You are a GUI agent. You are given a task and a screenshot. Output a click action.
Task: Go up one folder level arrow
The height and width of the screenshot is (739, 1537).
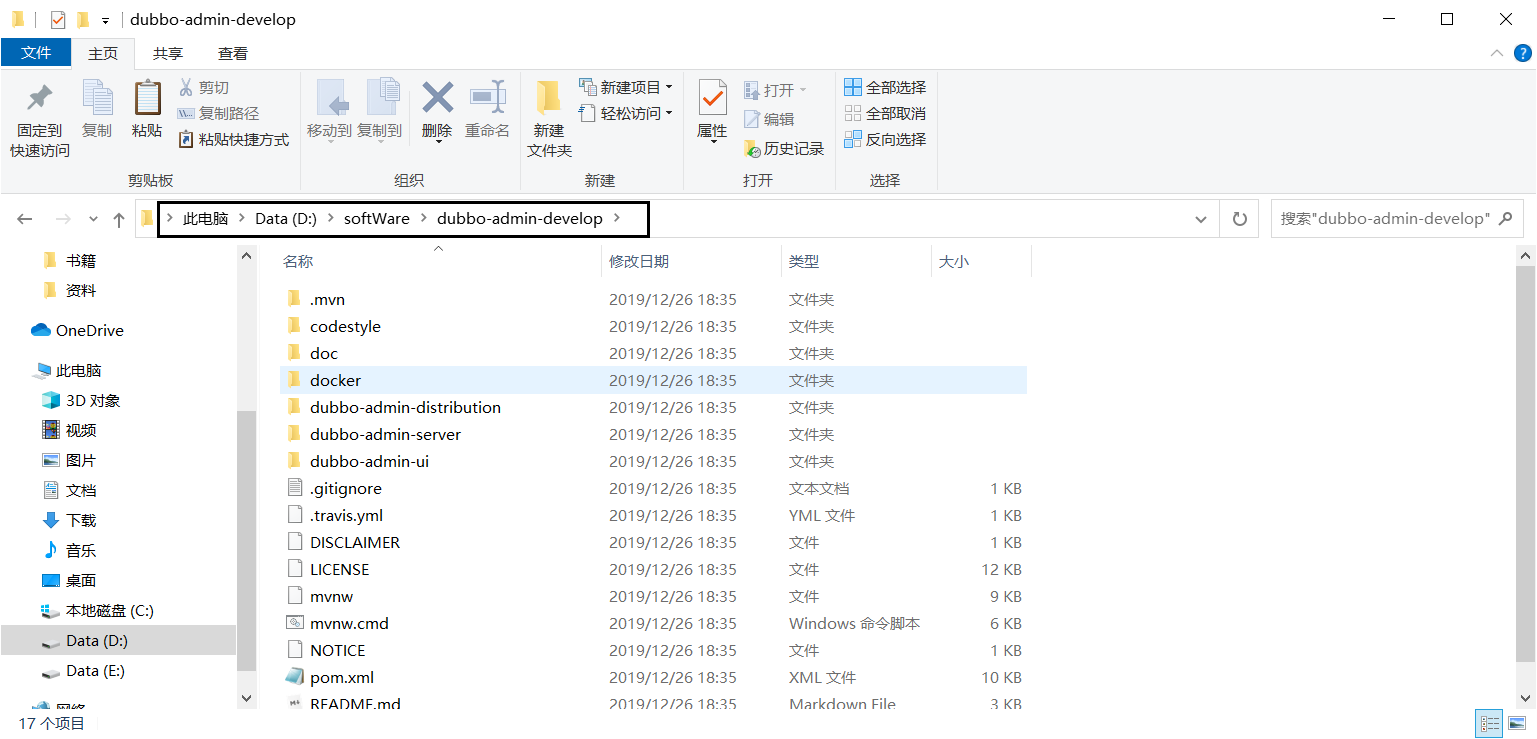(119, 219)
